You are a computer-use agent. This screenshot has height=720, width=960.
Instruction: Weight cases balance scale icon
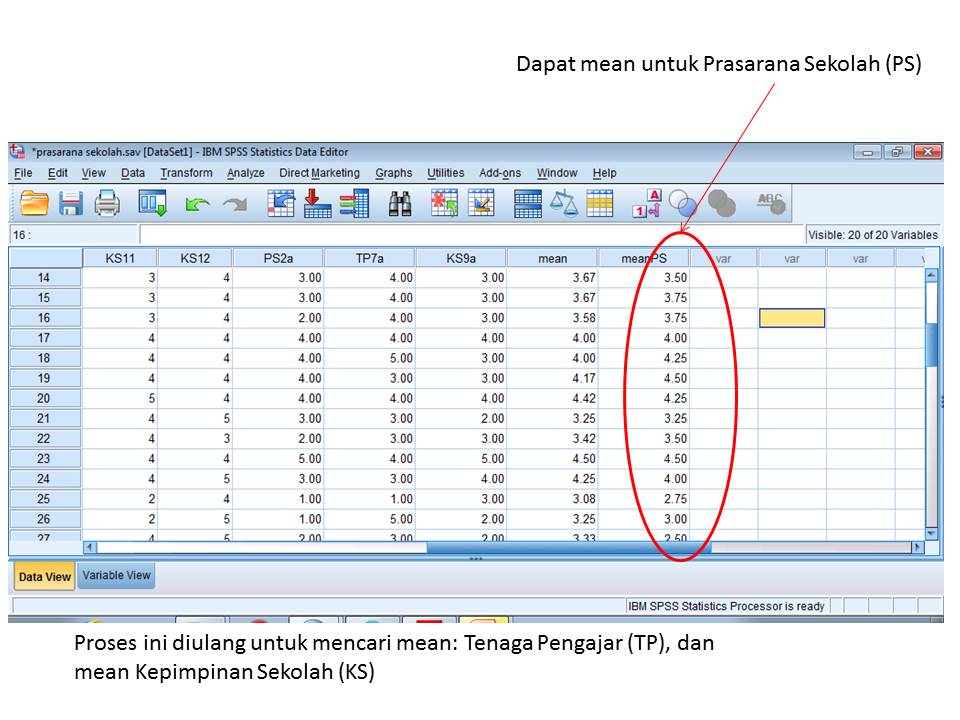click(x=564, y=203)
